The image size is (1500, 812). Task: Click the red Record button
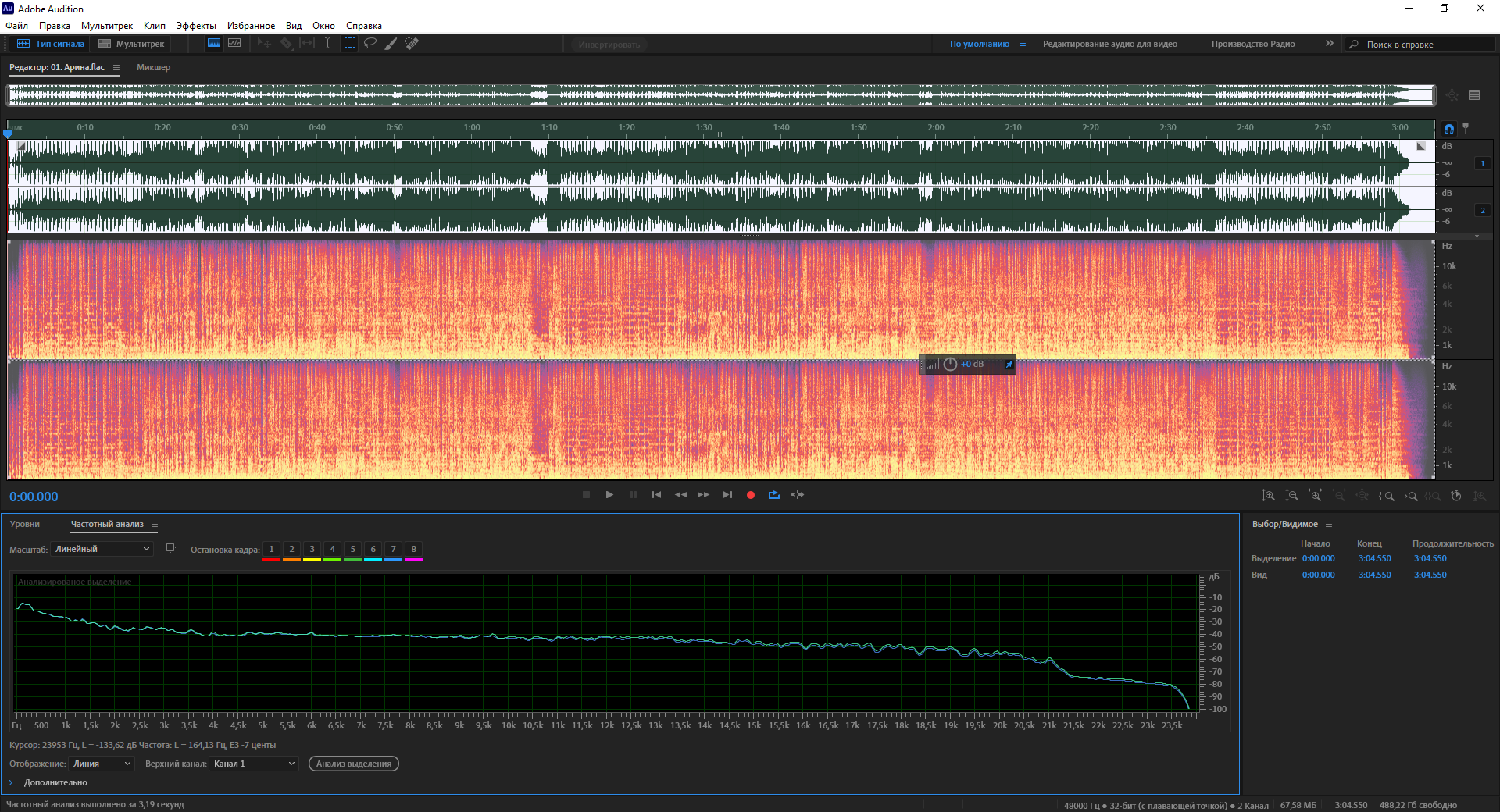(751, 495)
